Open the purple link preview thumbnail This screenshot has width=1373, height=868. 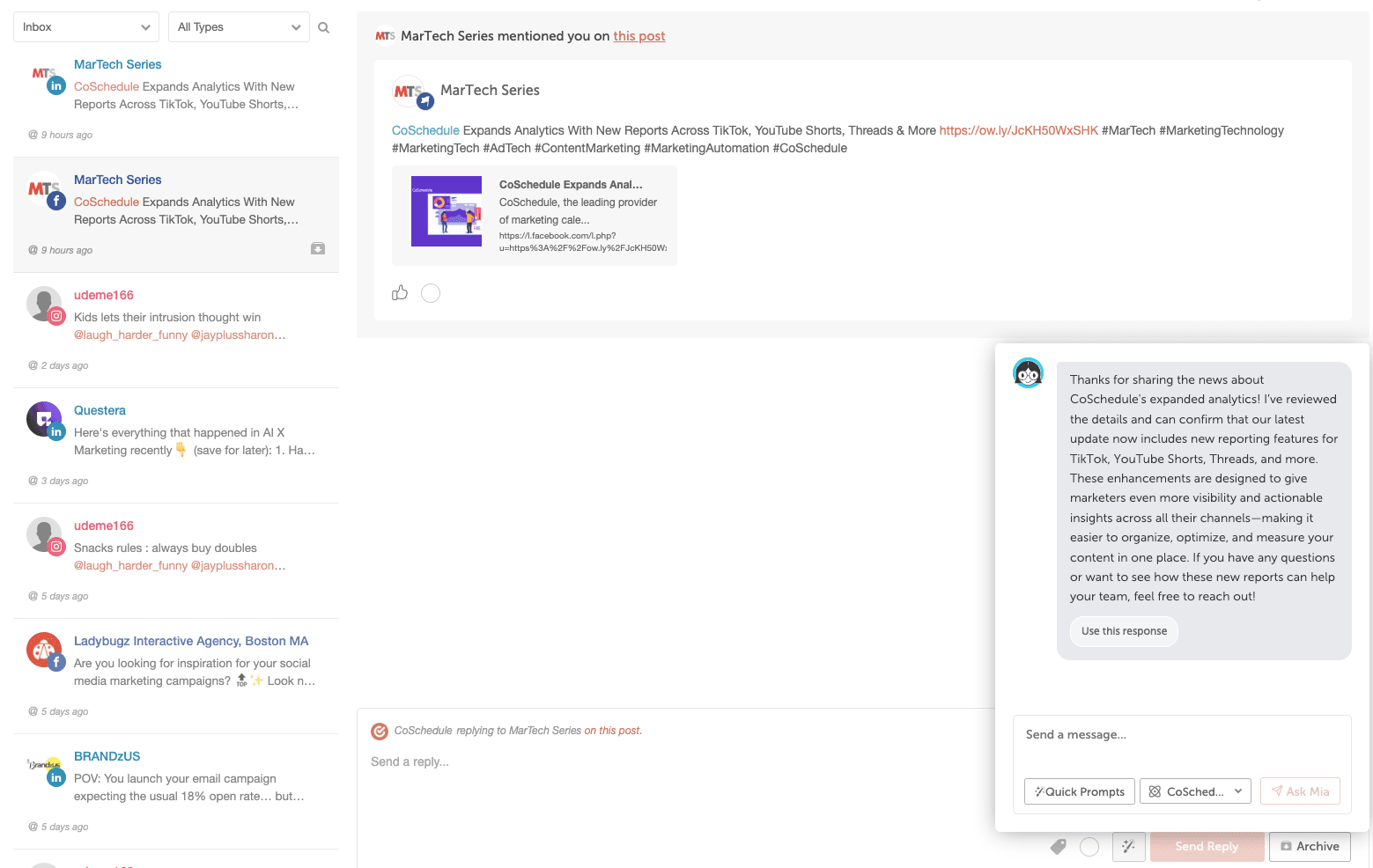(447, 211)
